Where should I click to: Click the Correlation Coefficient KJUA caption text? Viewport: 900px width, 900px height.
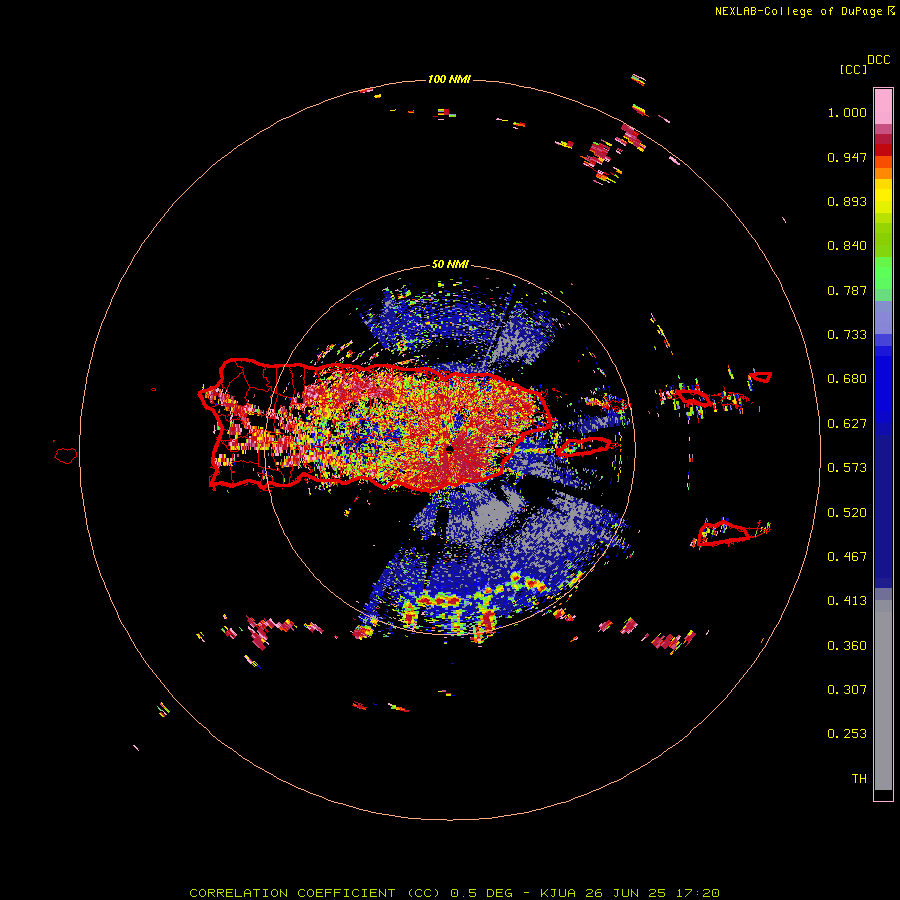point(454,893)
